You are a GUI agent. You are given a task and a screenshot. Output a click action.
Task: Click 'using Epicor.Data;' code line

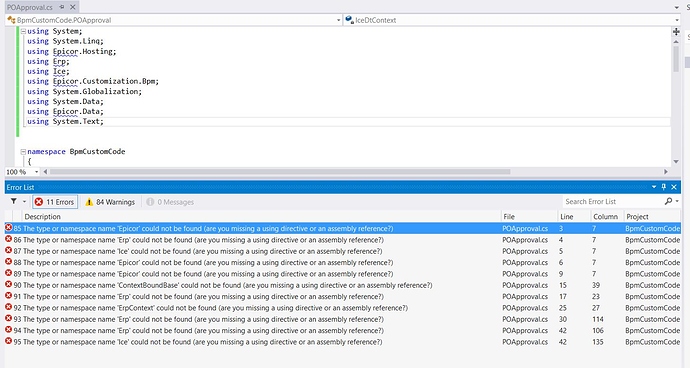pyautogui.click(x=65, y=111)
